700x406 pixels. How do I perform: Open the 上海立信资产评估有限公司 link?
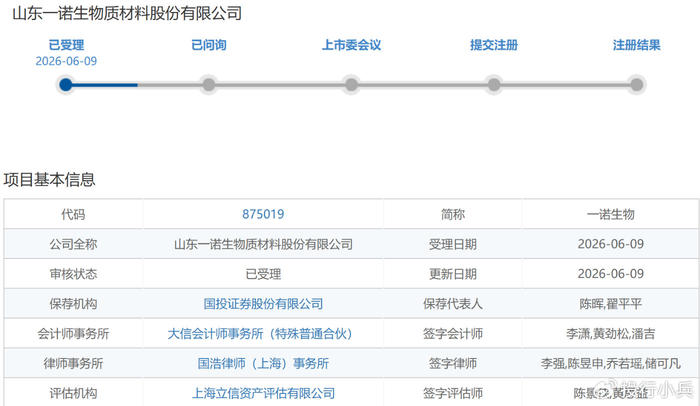coord(263,393)
